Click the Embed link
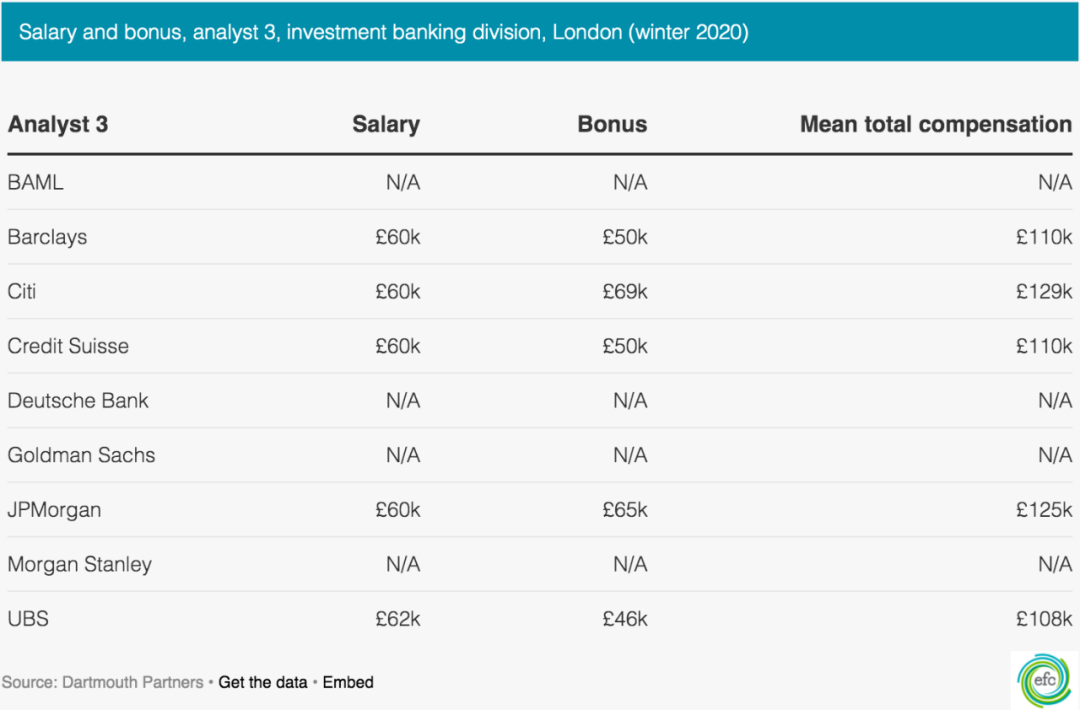This screenshot has width=1080, height=710. [348, 682]
